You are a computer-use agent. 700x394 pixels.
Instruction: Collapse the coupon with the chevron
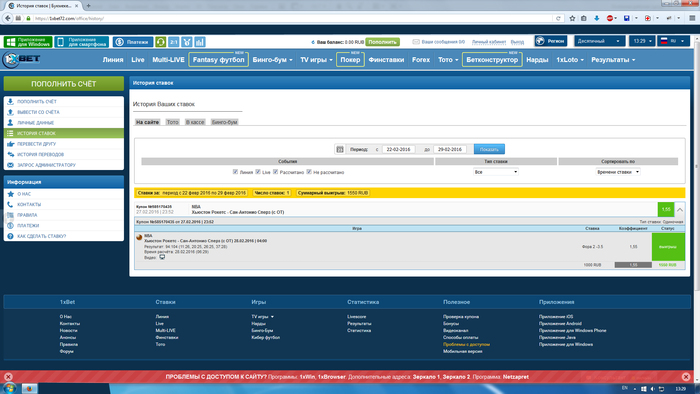click(679, 209)
